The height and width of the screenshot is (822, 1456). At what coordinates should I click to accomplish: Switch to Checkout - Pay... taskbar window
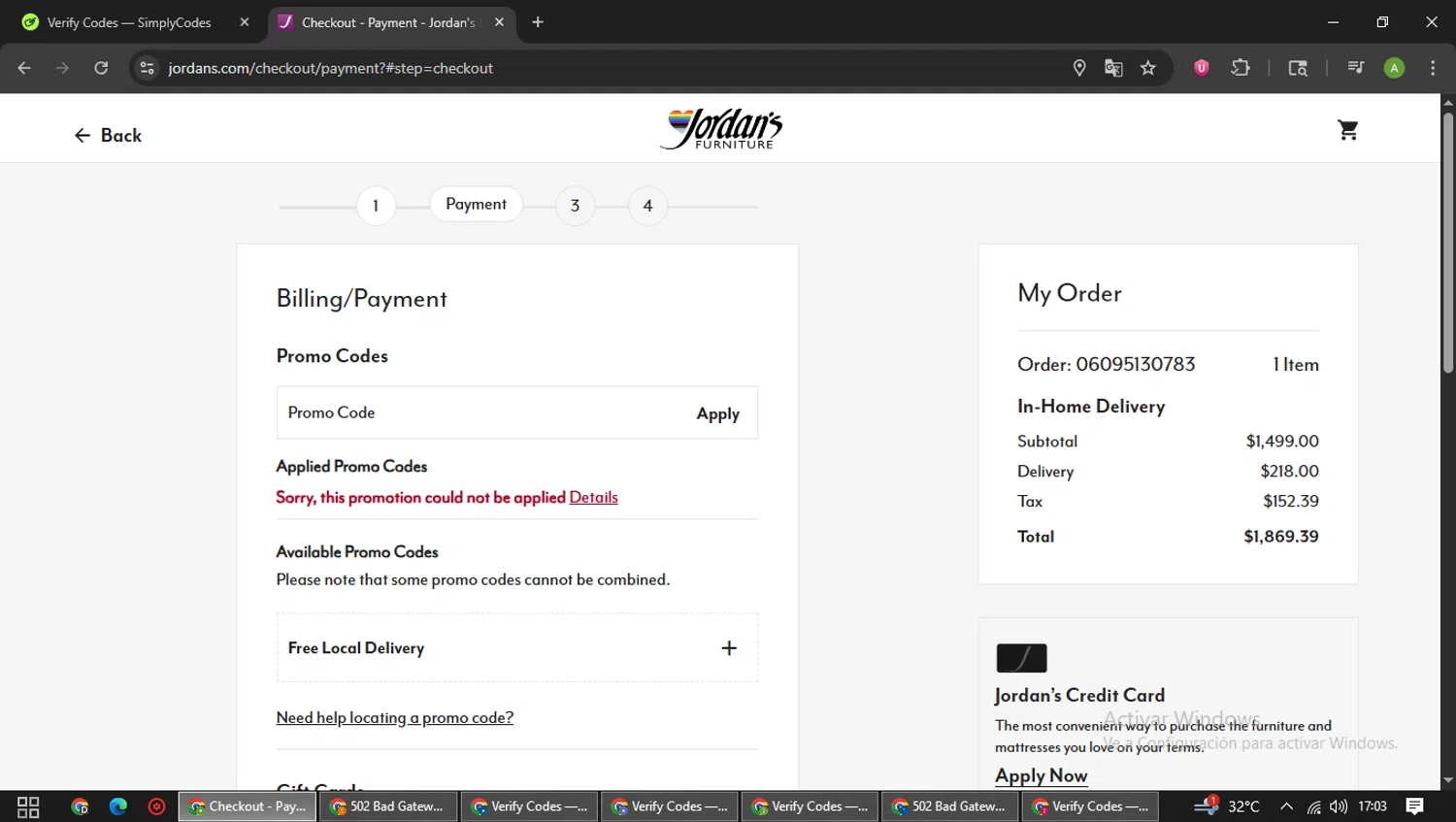248,806
